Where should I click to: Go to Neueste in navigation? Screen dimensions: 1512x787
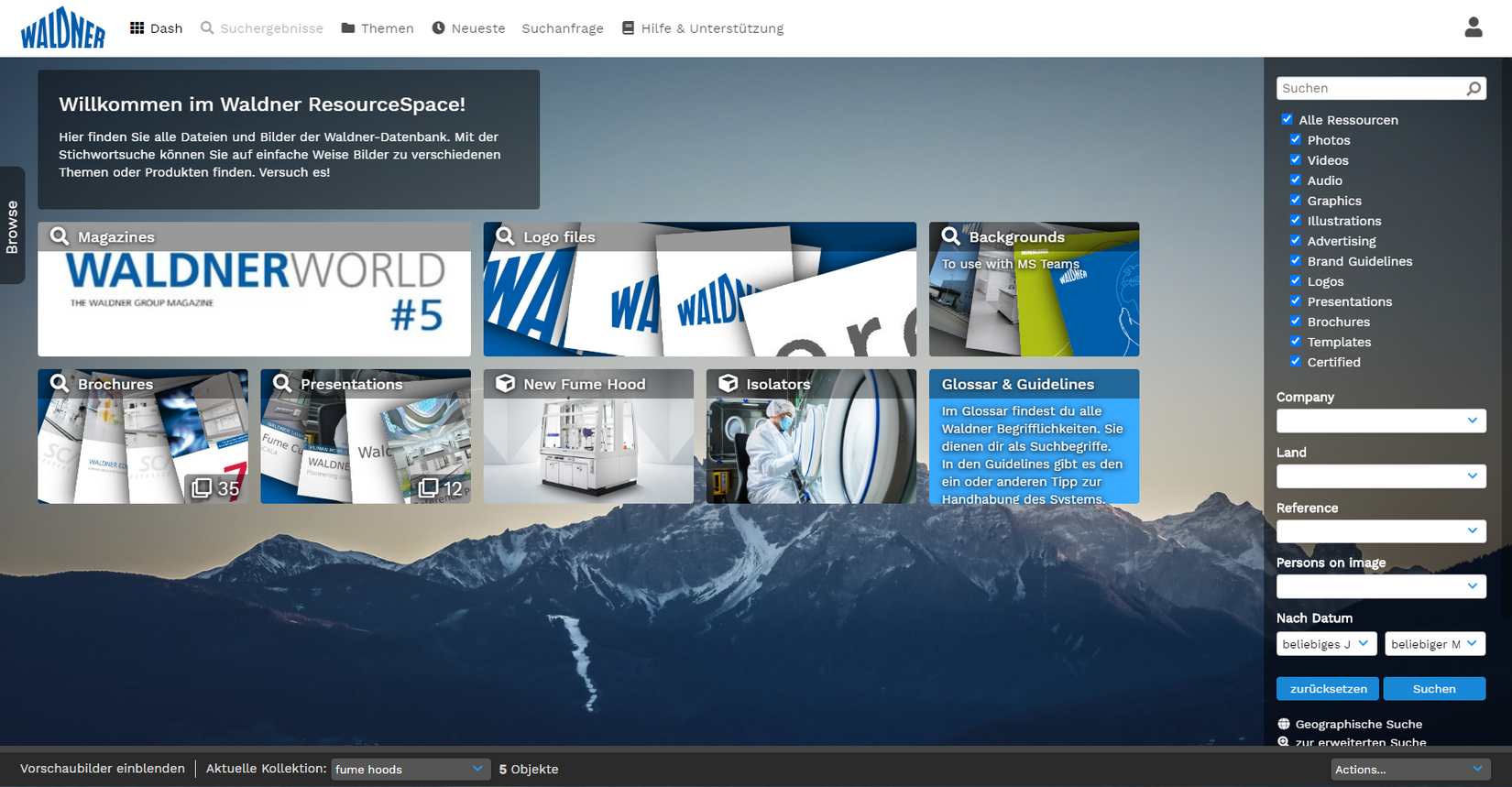468,28
